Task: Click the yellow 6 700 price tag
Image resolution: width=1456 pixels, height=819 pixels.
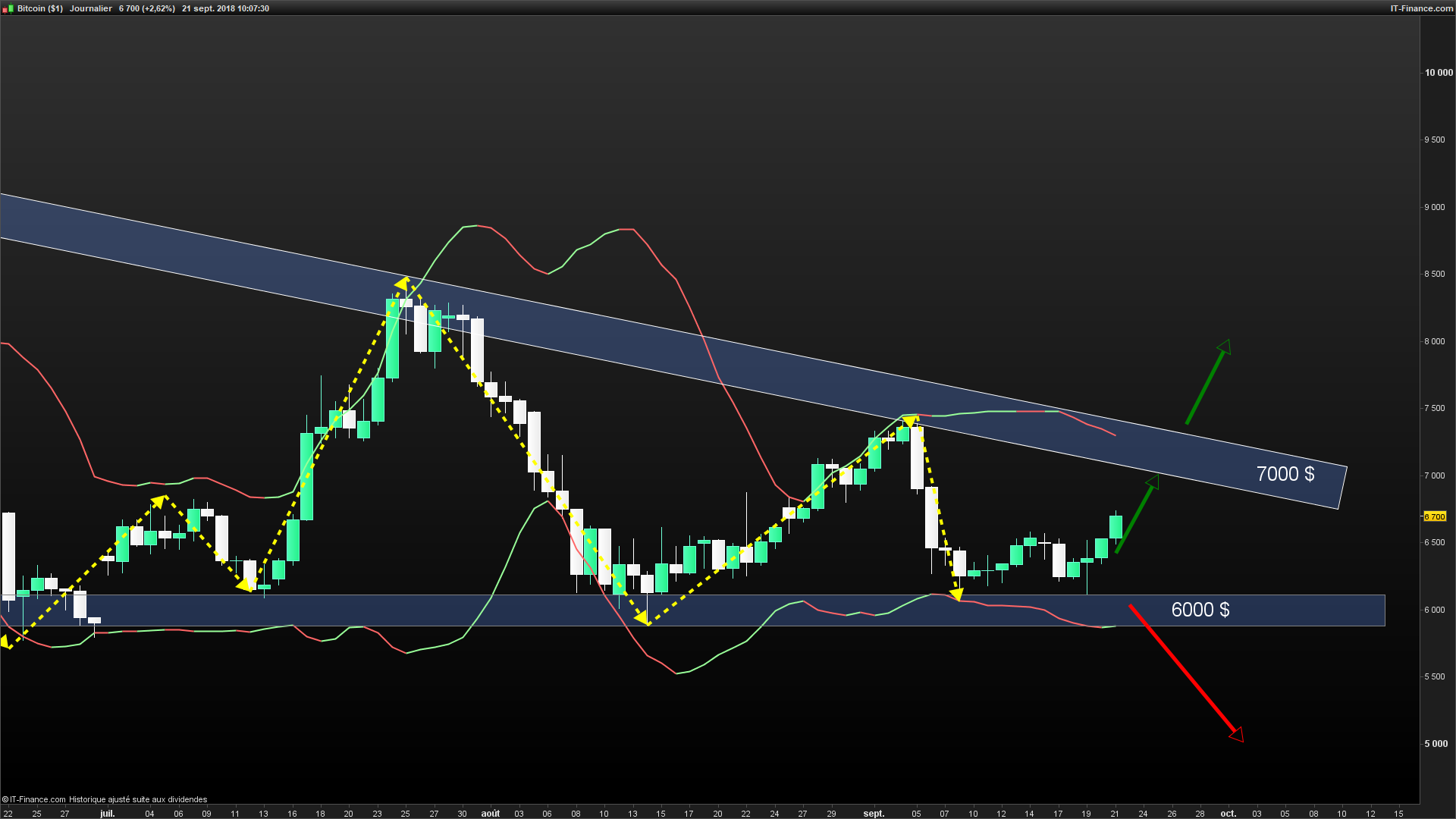Action: pos(1434,516)
